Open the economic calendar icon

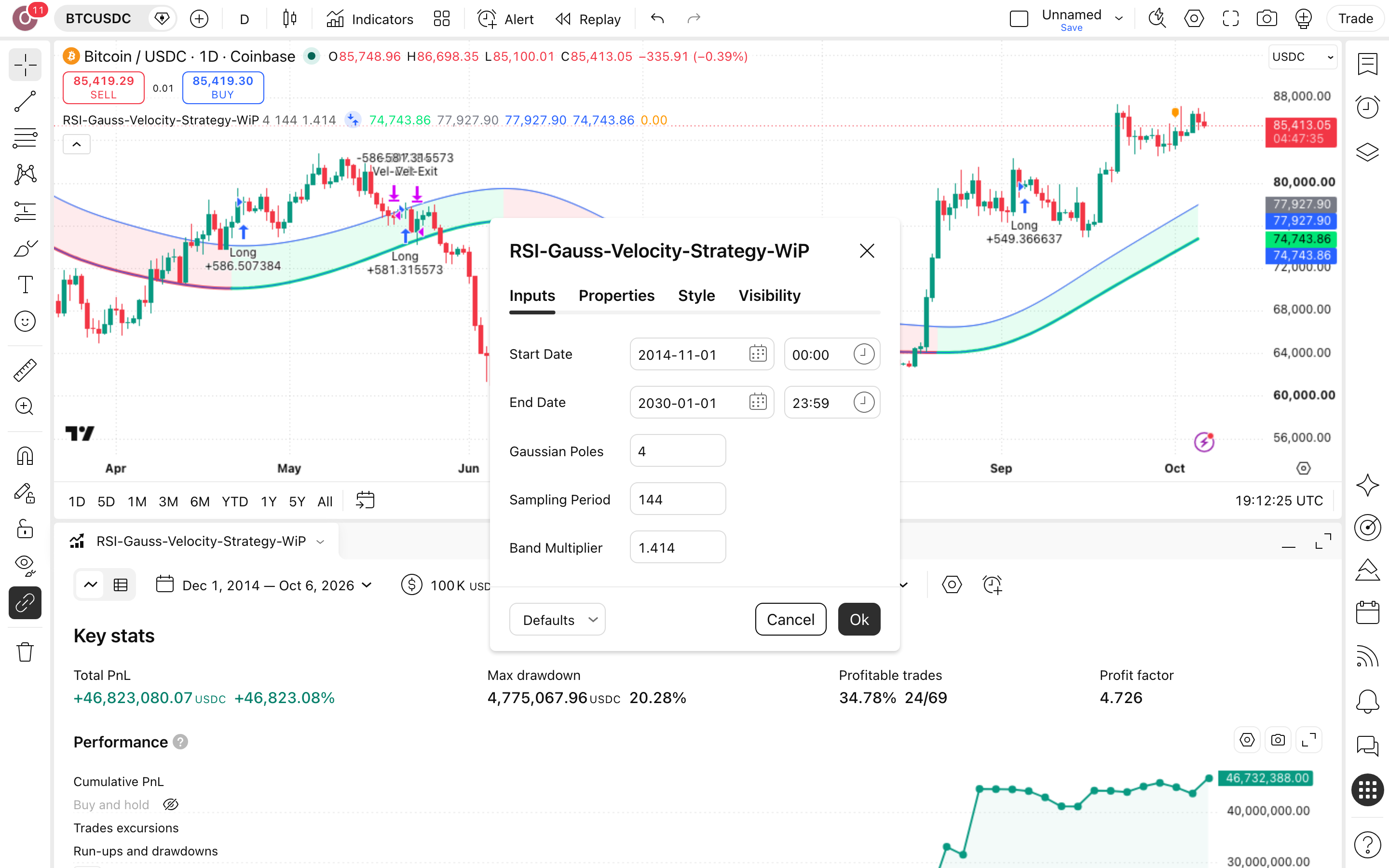[1368, 612]
